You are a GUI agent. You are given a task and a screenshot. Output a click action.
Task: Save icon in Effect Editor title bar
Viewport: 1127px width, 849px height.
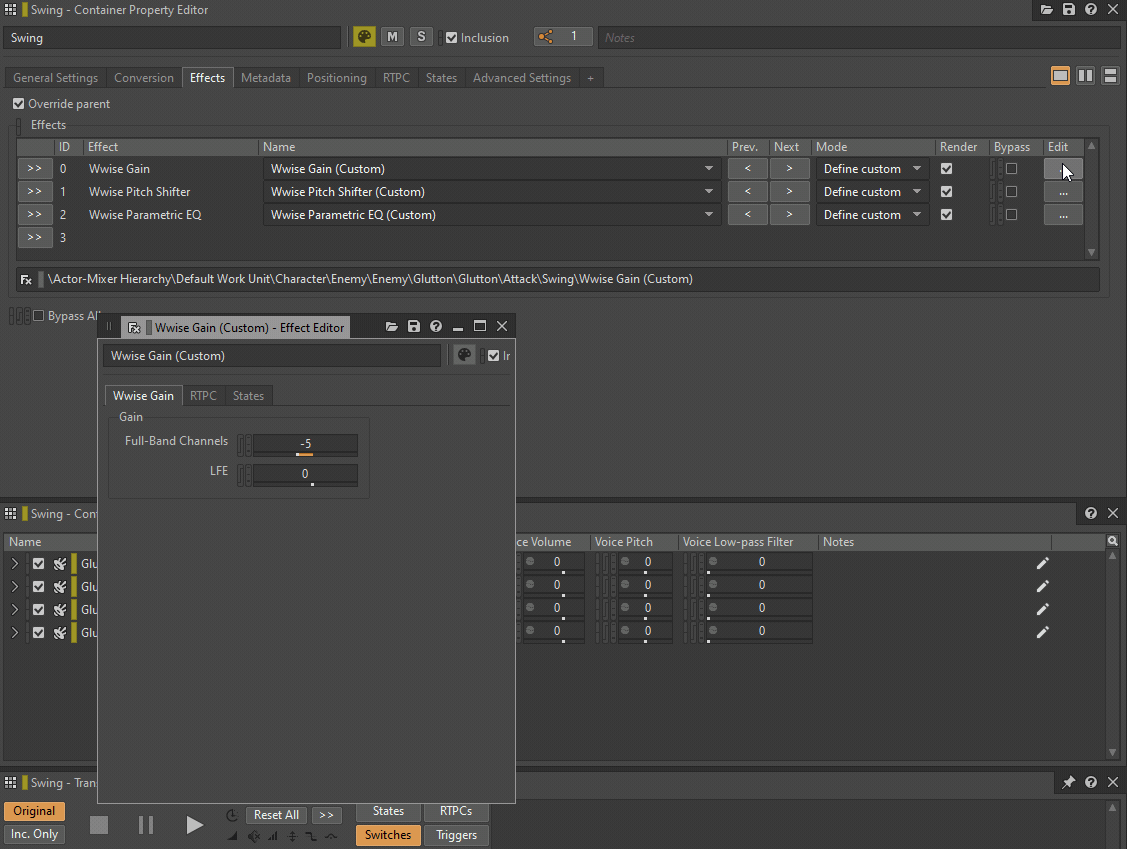[413, 326]
